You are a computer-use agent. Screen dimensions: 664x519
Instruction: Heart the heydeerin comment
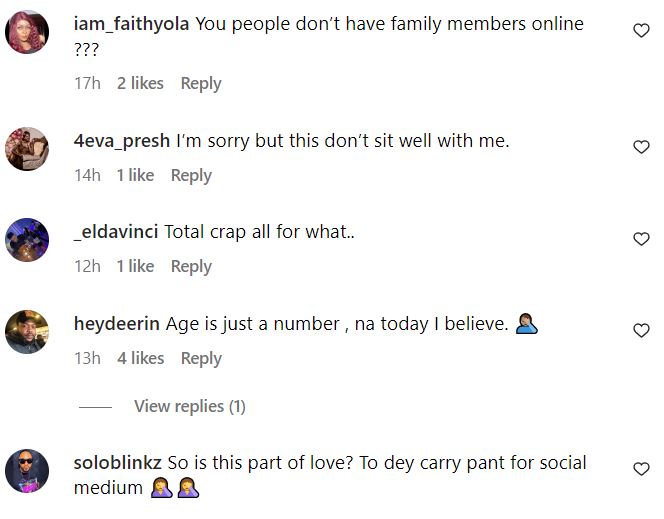click(x=641, y=331)
